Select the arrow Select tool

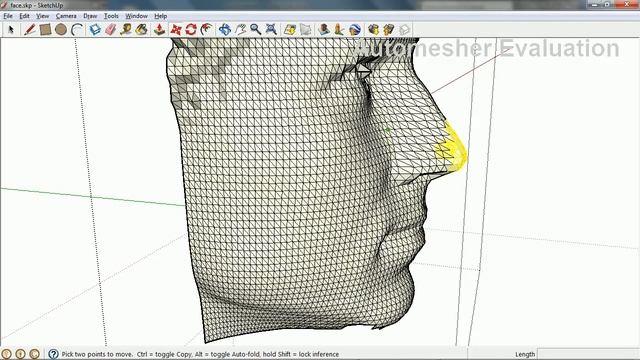pyautogui.click(x=11, y=29)
